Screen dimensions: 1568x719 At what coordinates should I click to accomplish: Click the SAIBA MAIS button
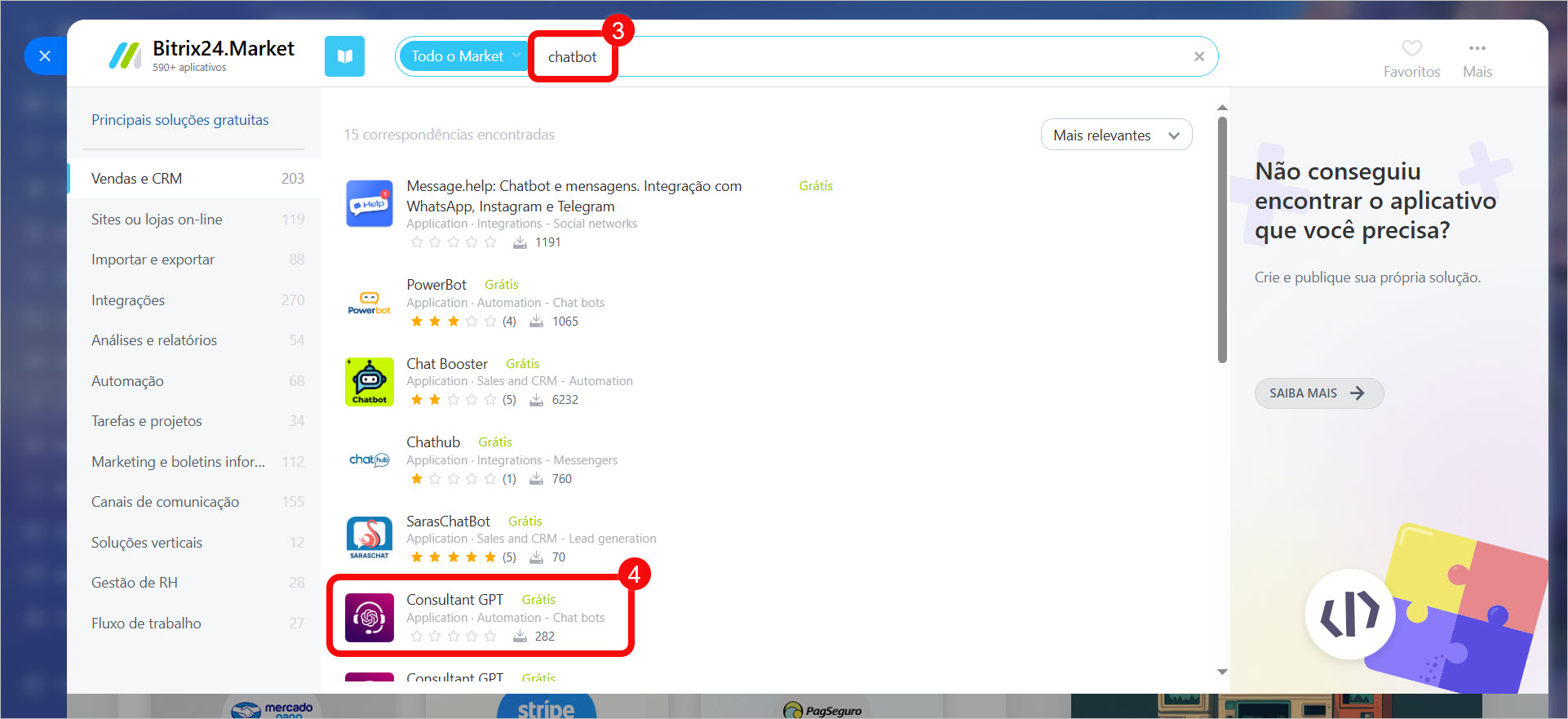(1318, 393)
